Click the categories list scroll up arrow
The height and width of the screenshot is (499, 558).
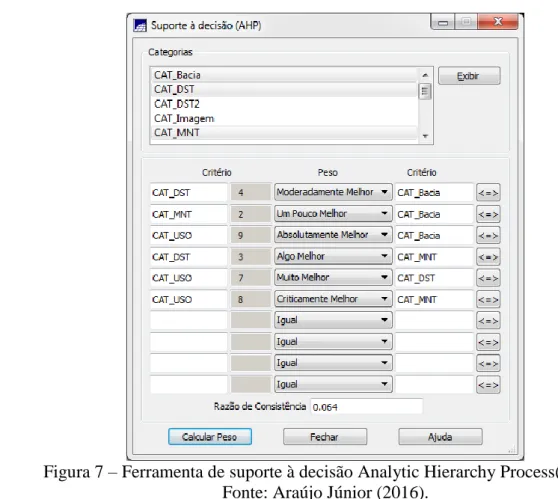425,75
